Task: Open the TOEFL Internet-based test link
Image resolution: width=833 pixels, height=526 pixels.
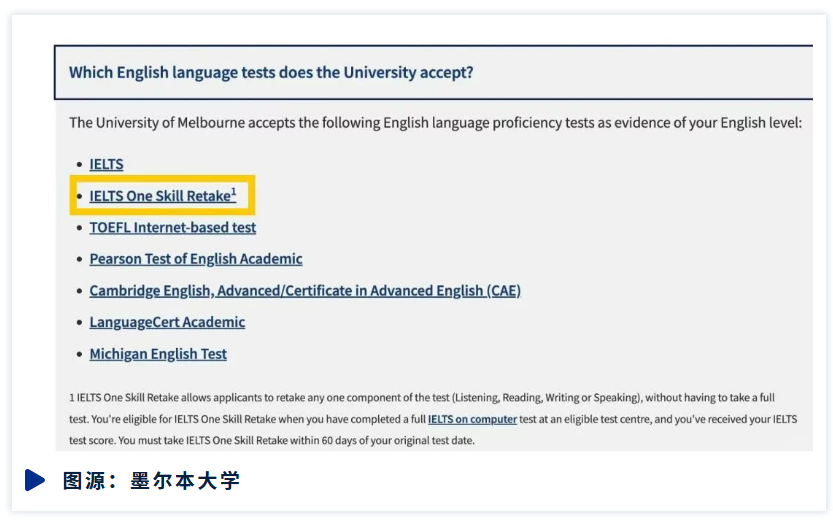Action: [x=172, y=228]
